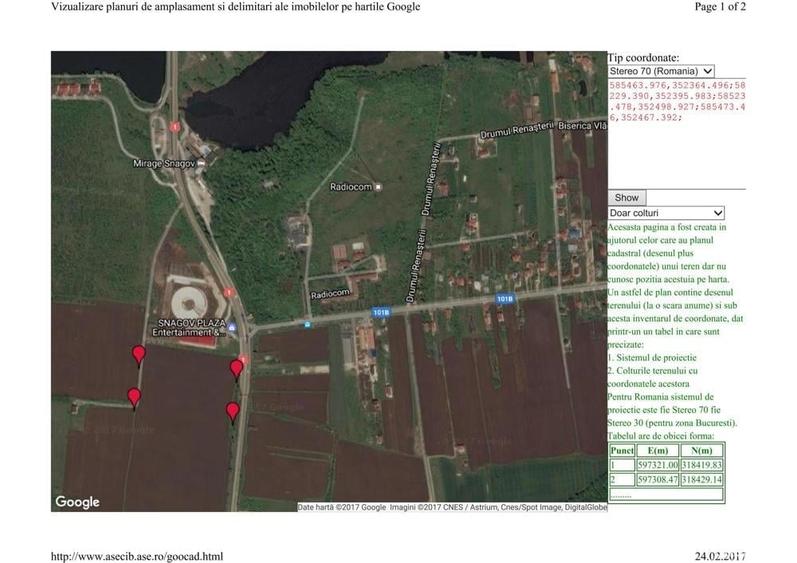797x563 pixels.
Task: Click the asecib.ase.ro/goocad.html URL in the footer
Action: click(x=137, y=556)
